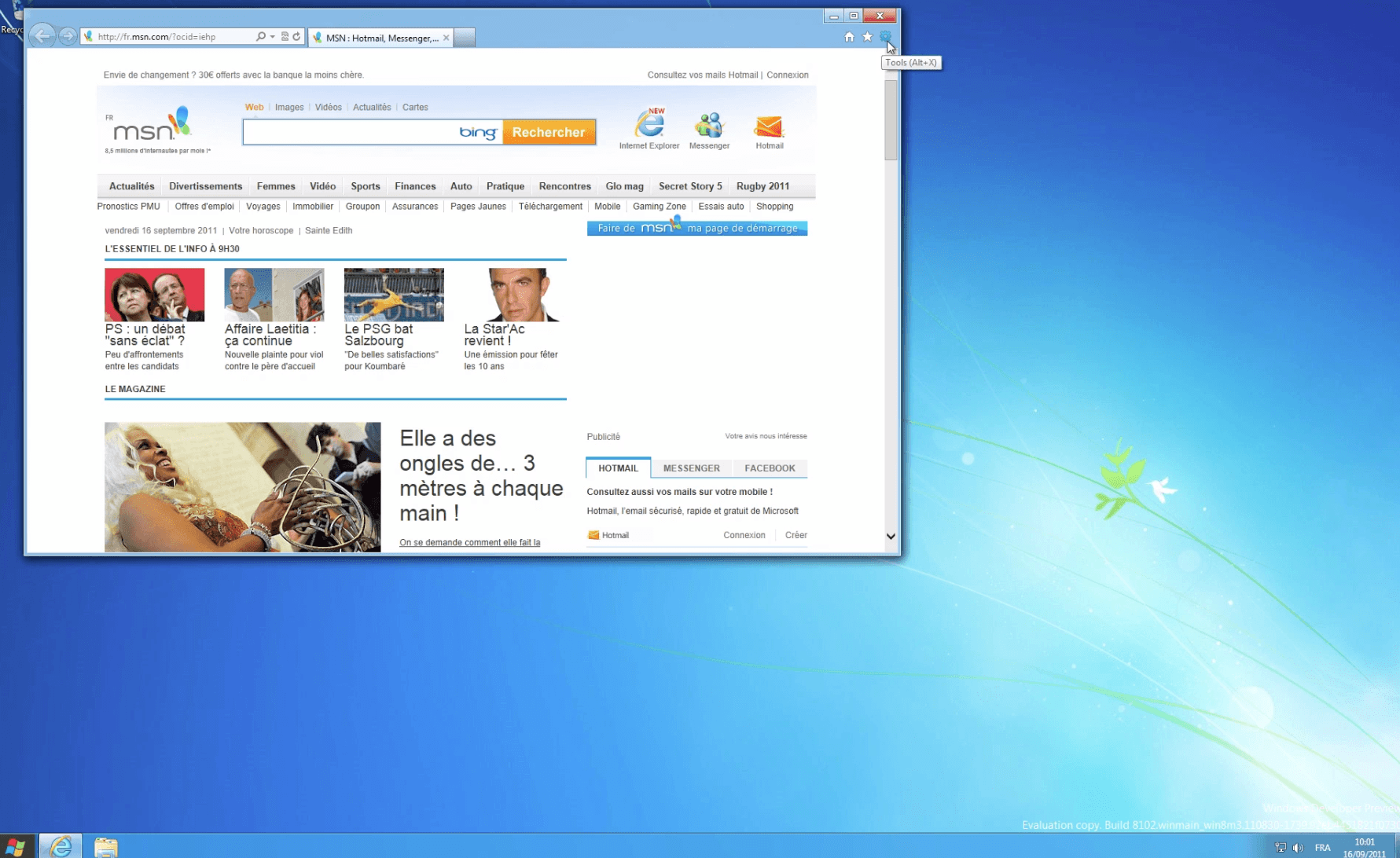Open a new blank tab

pos(465,38)
